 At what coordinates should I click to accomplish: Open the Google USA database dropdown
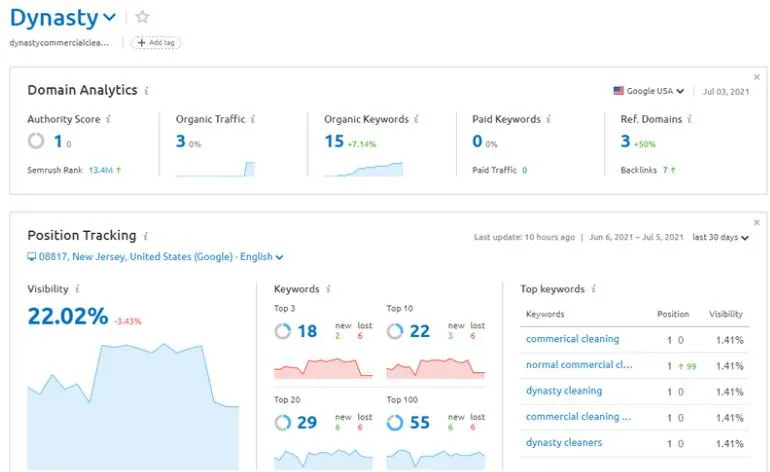pos(649,91)
